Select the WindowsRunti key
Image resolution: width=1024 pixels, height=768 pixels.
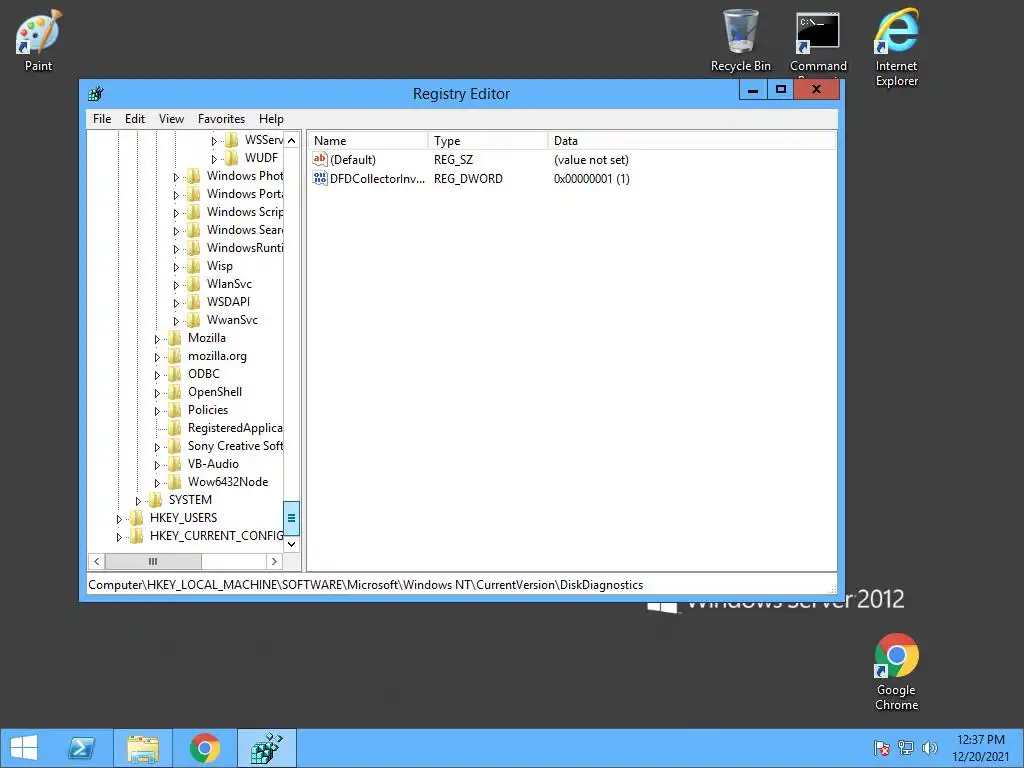click(245, 248)
